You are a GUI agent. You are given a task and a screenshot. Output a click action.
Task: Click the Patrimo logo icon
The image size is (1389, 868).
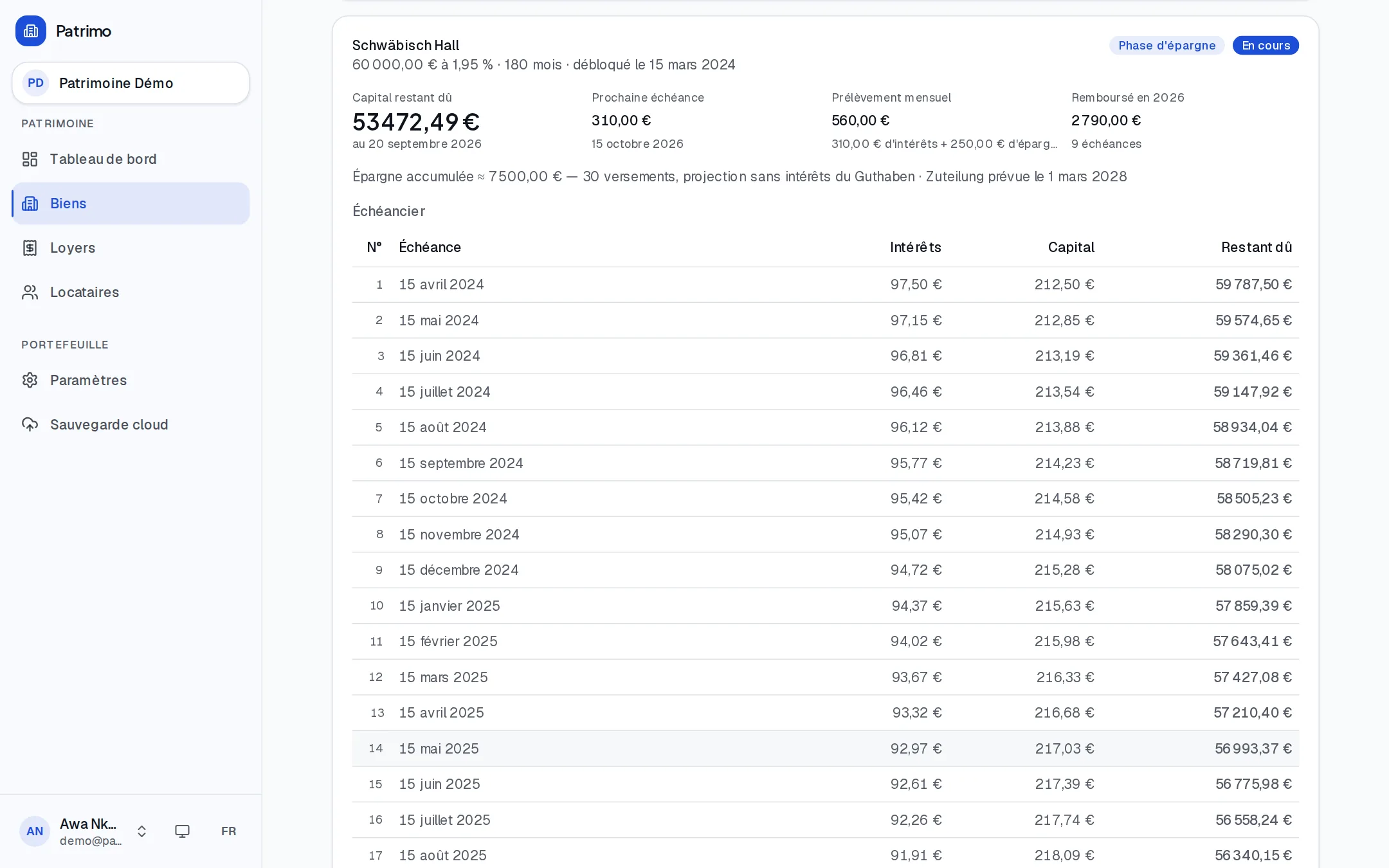31,31
